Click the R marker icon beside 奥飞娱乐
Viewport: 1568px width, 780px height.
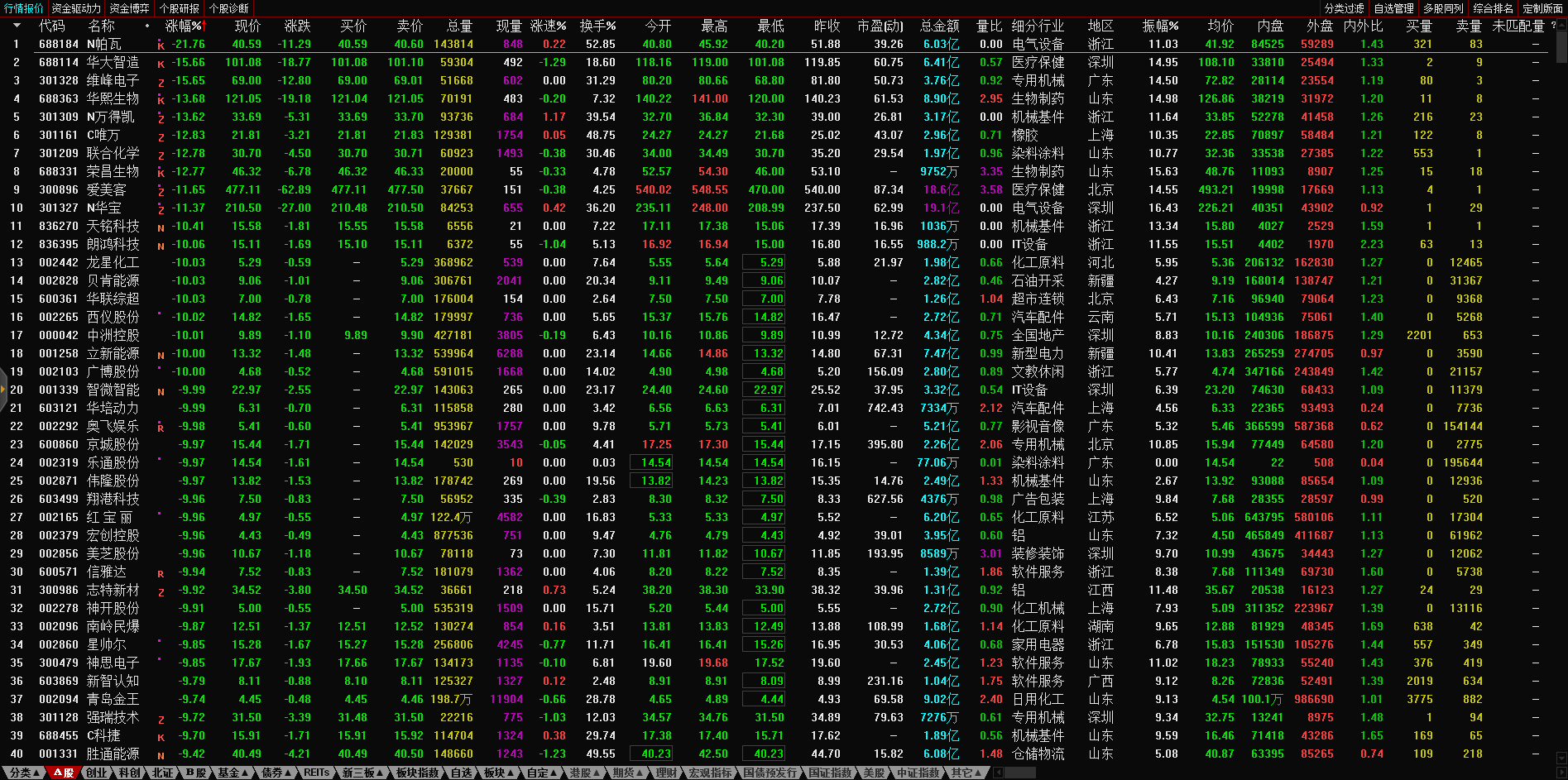coord(161,428)
